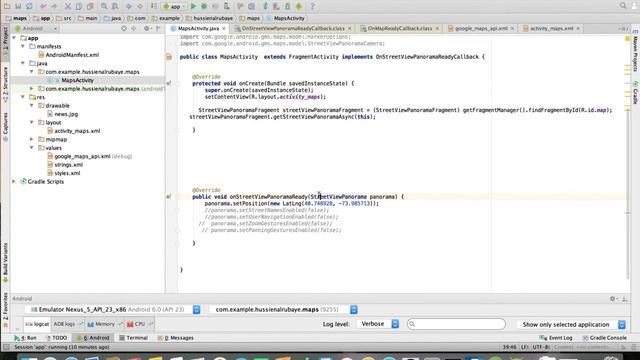640x360 pixels.
Task: Click the MapsActivity breadcrumb item
Action: [286, 18]
